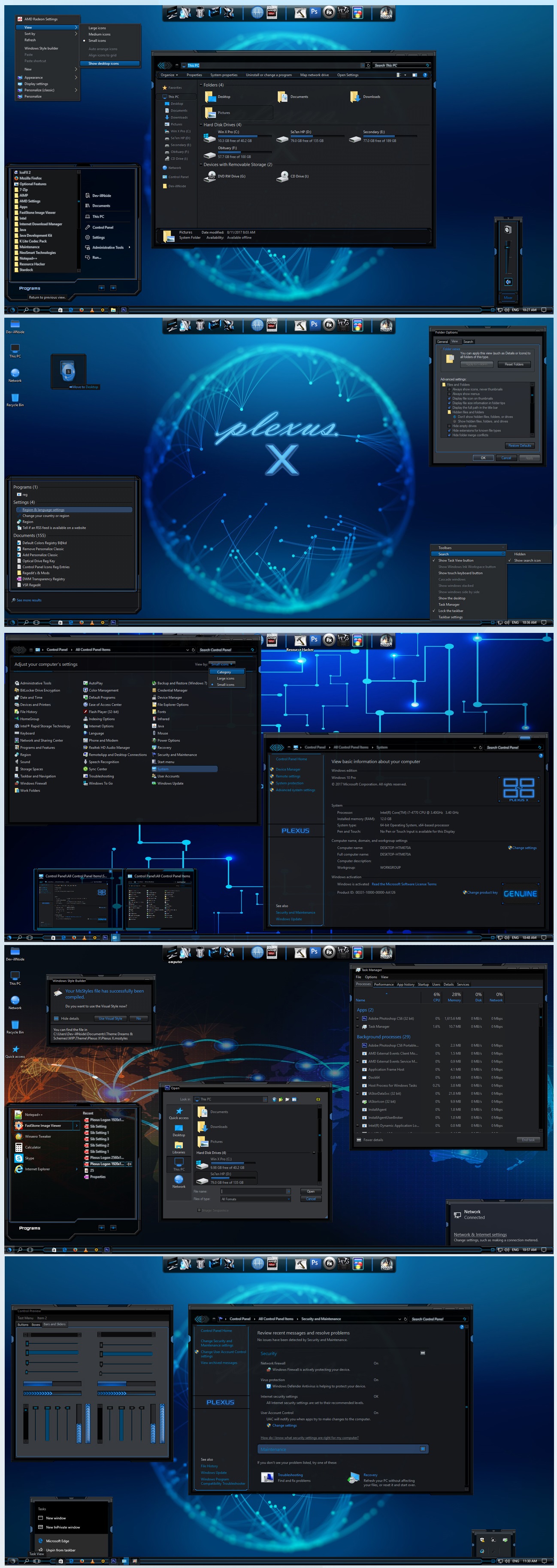
Task: Click 'Use Visual Style' in Style Builder dialog
Action: pos(110,1018)
